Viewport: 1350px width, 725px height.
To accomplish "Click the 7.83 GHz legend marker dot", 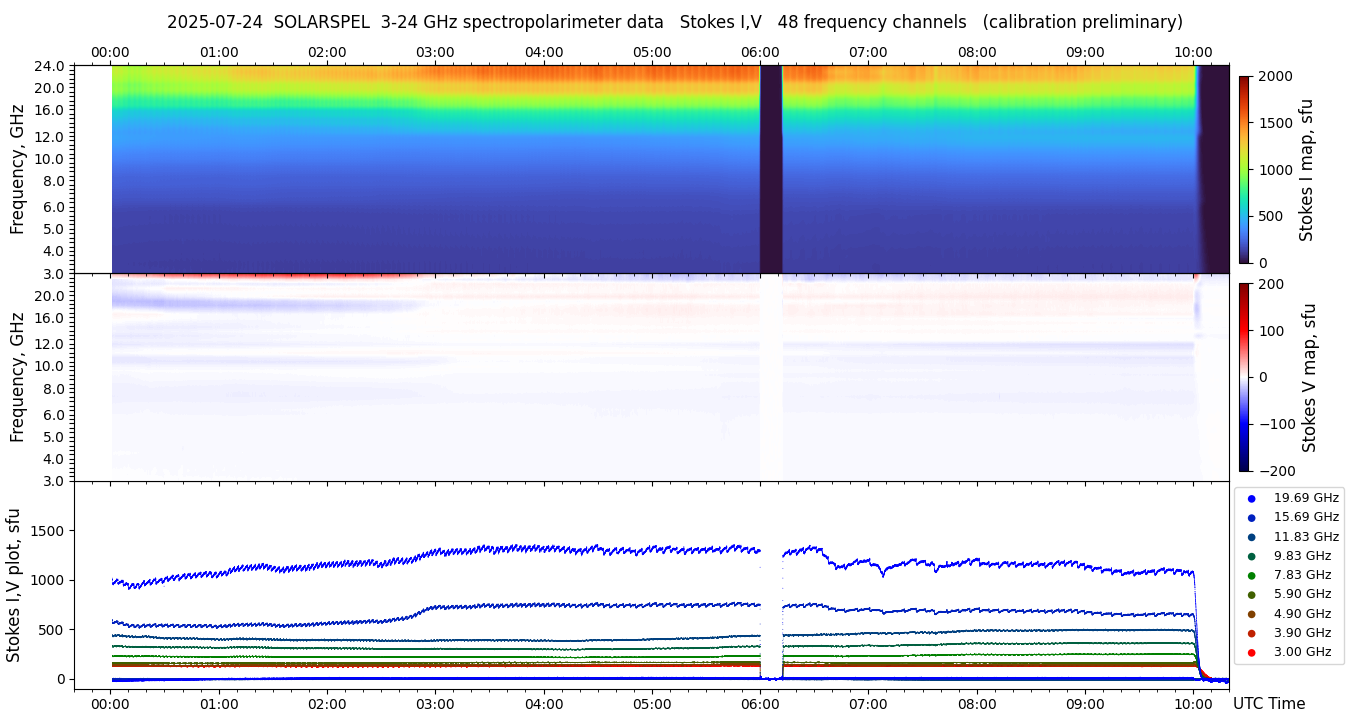I will 1251,575.
